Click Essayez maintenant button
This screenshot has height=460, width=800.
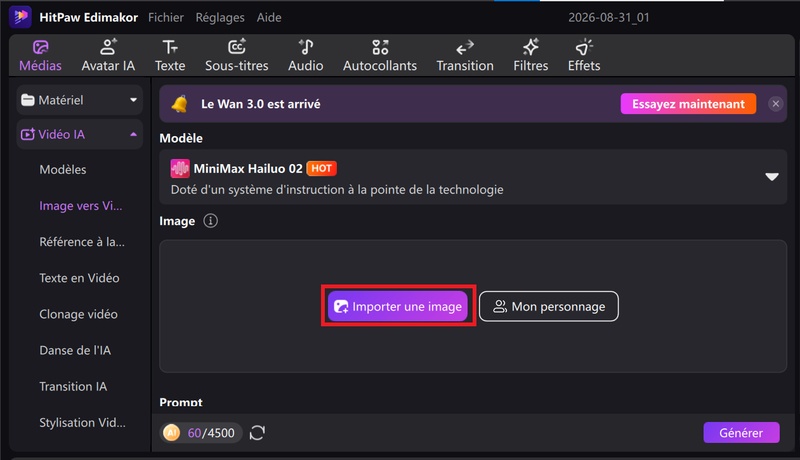click(x=688, y=104)
